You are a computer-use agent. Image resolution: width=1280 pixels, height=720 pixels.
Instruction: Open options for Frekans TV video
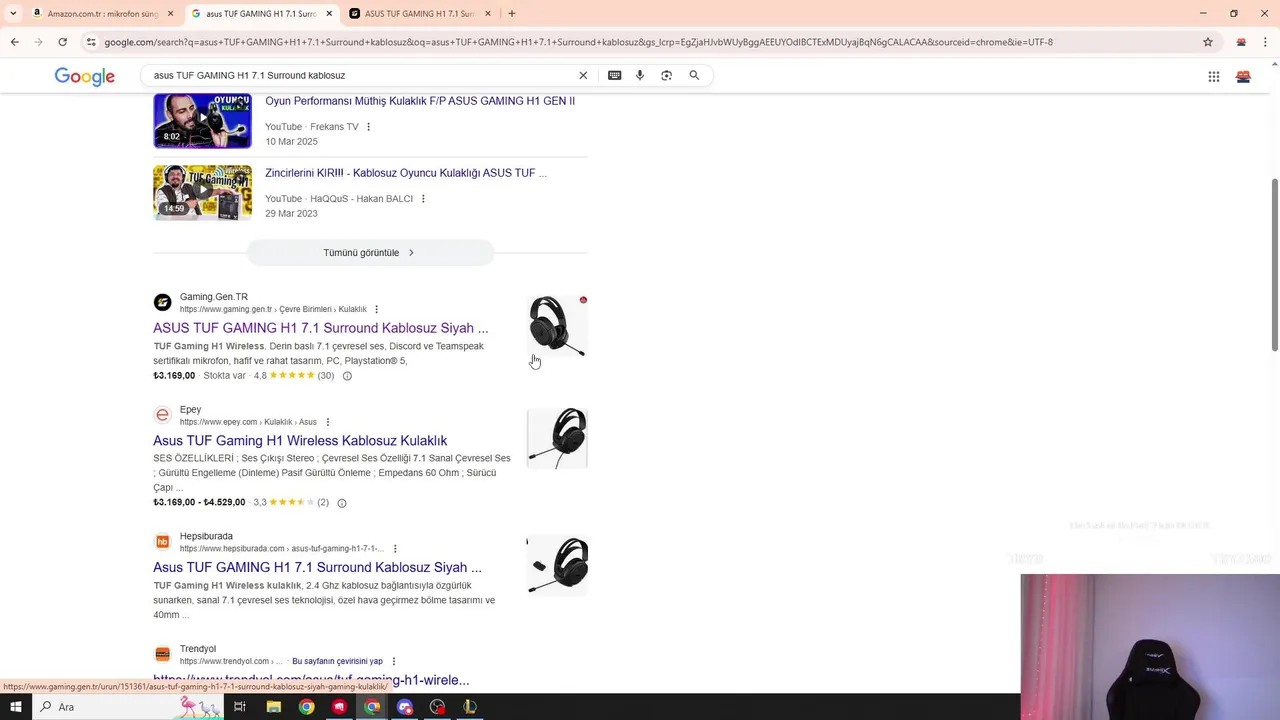(368, 127)
